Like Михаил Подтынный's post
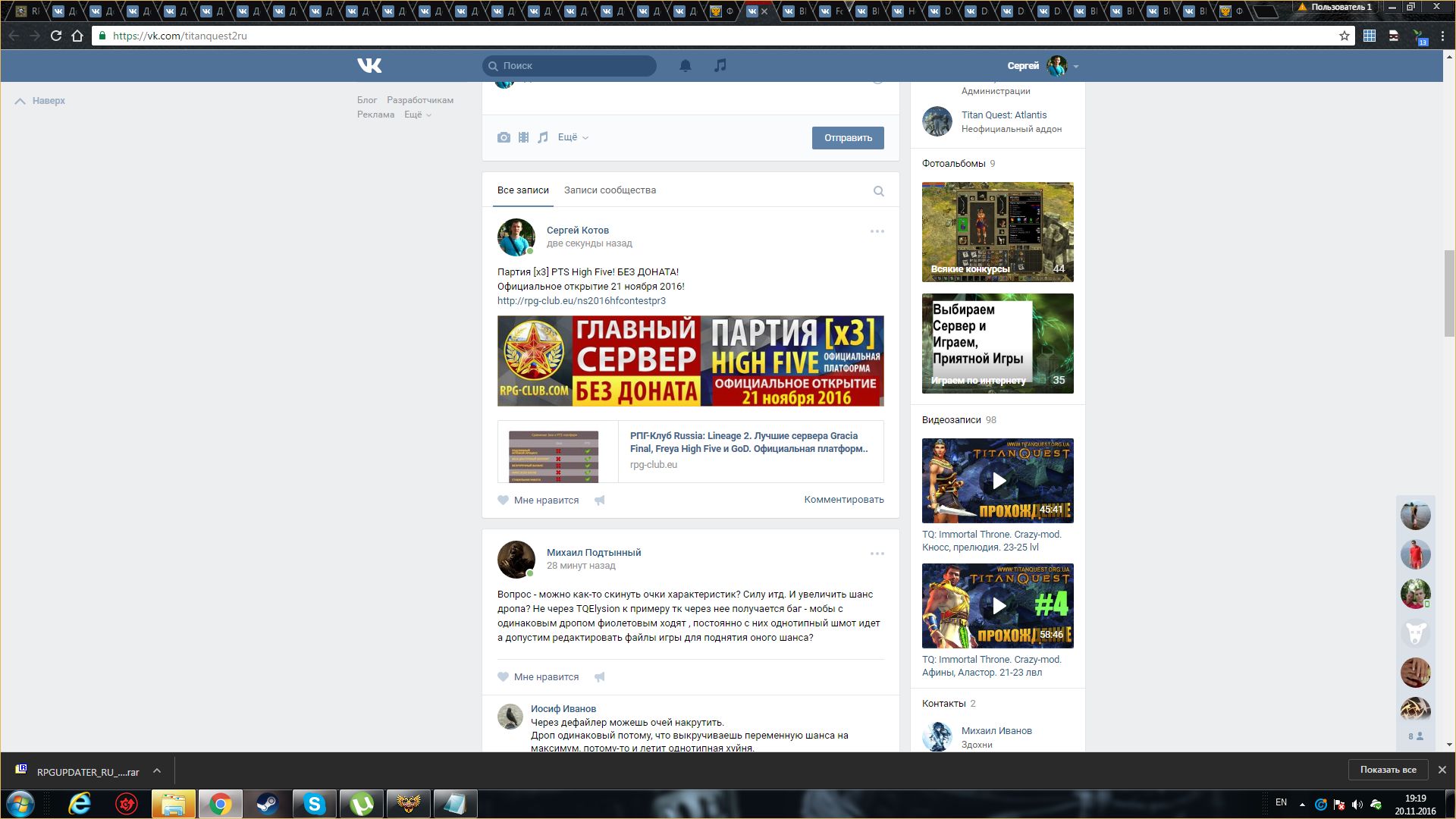1456x819 pixels. (x=538, y=677)
